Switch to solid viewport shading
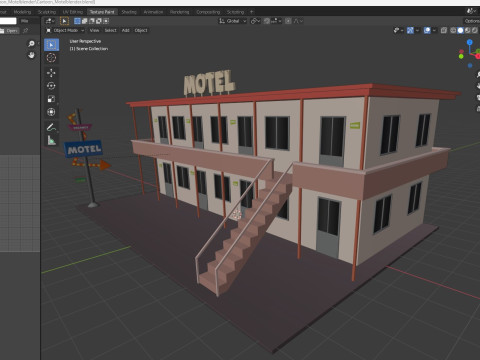The height and width of the screenshot is (360, 480). click(x=460, y=30)
